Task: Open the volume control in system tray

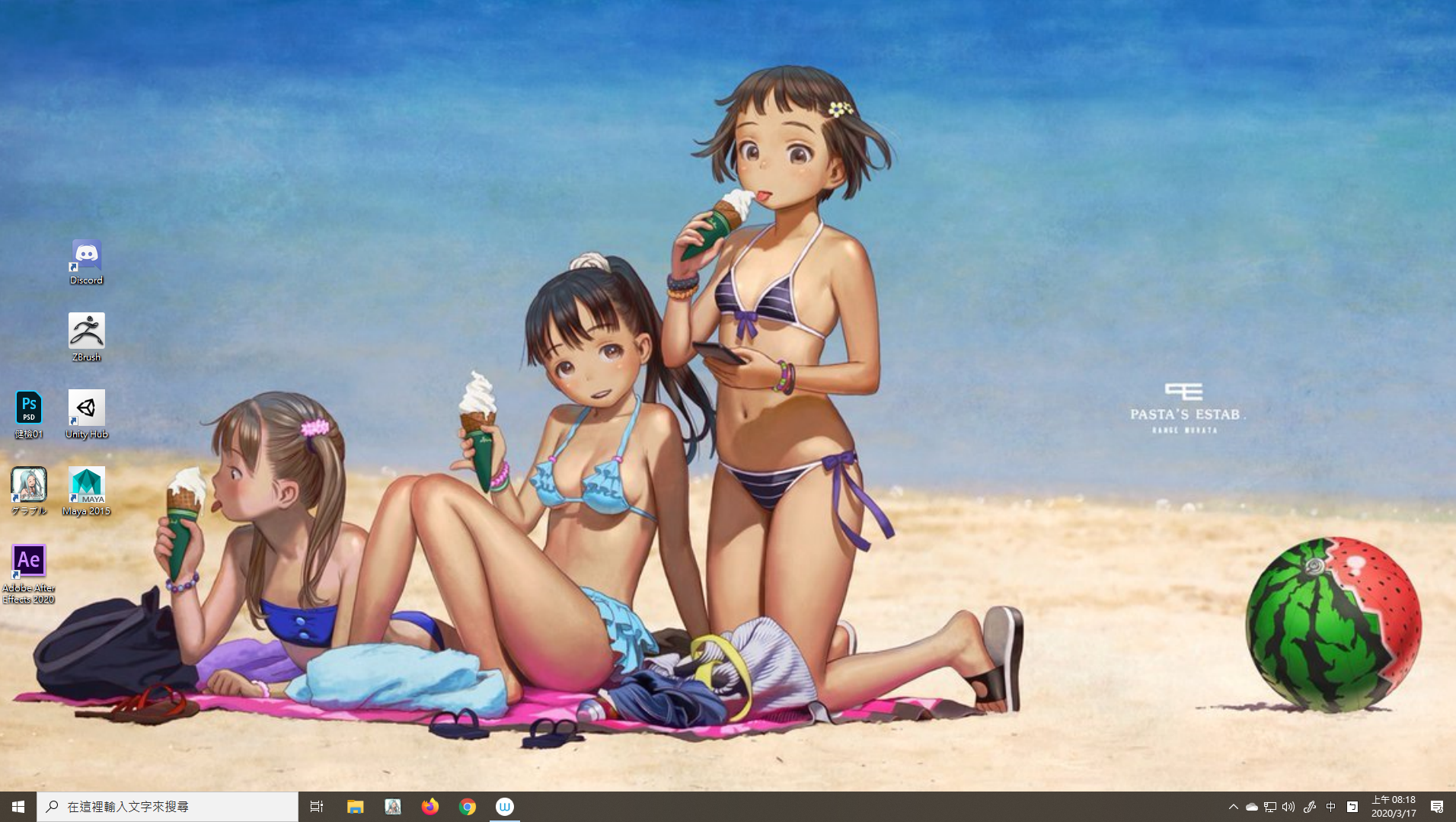Action: [x=1288, y=806]
